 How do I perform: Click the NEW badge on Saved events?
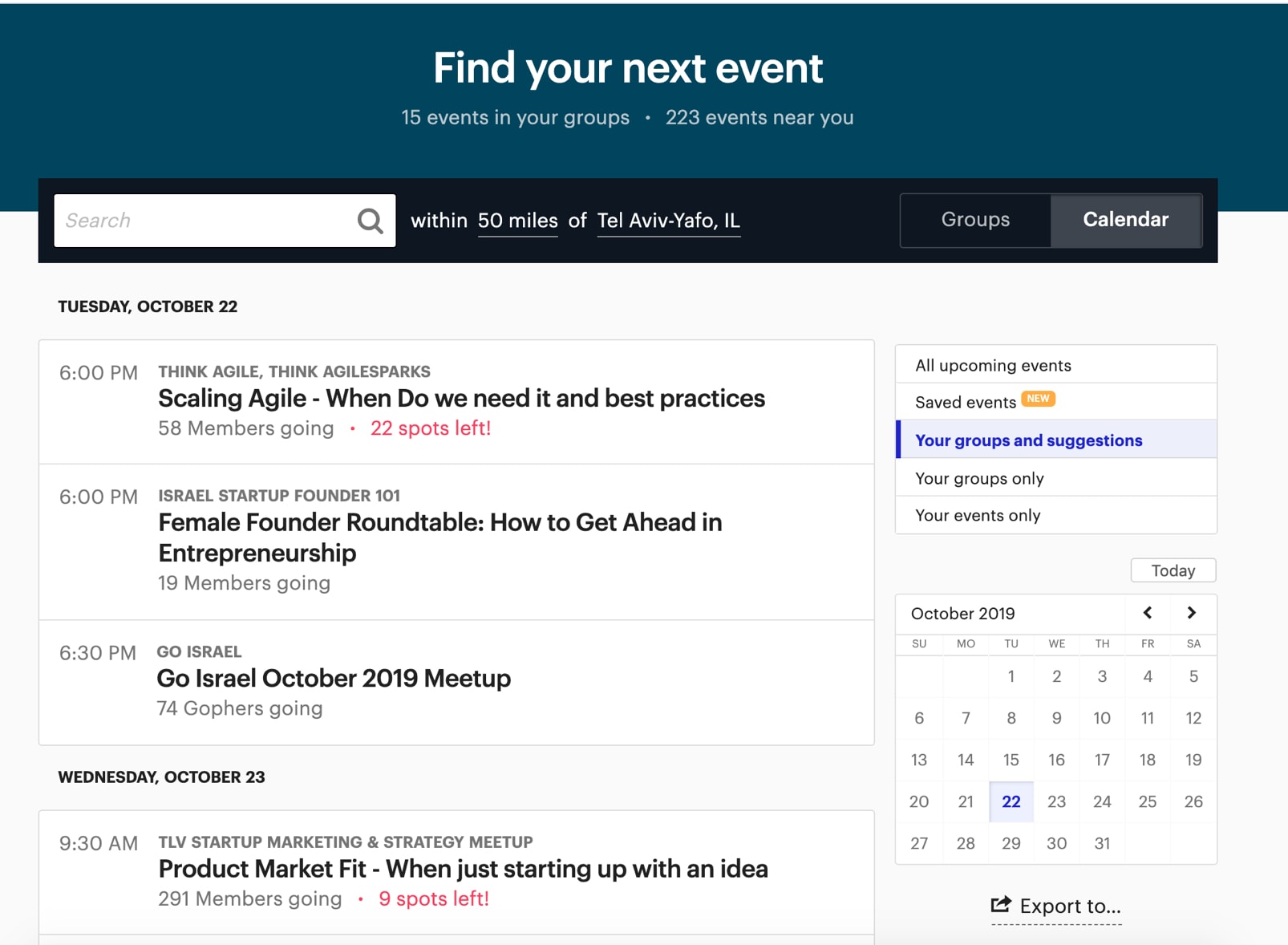(1038, 399)
